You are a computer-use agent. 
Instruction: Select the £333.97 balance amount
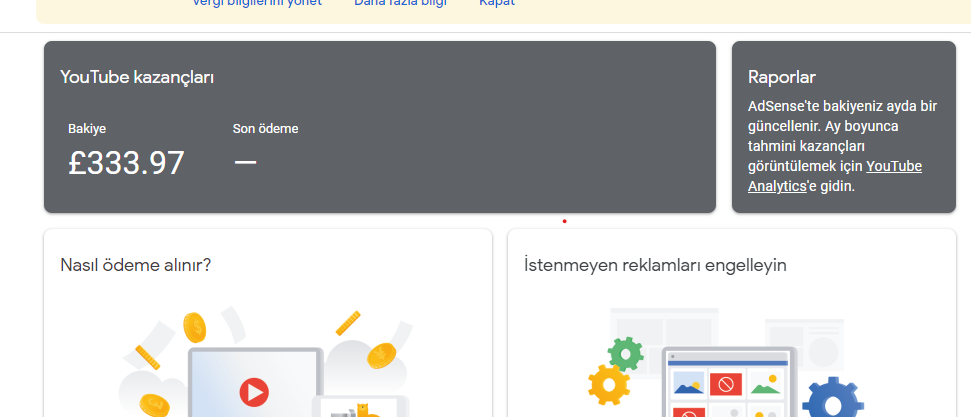click(126, 163)
